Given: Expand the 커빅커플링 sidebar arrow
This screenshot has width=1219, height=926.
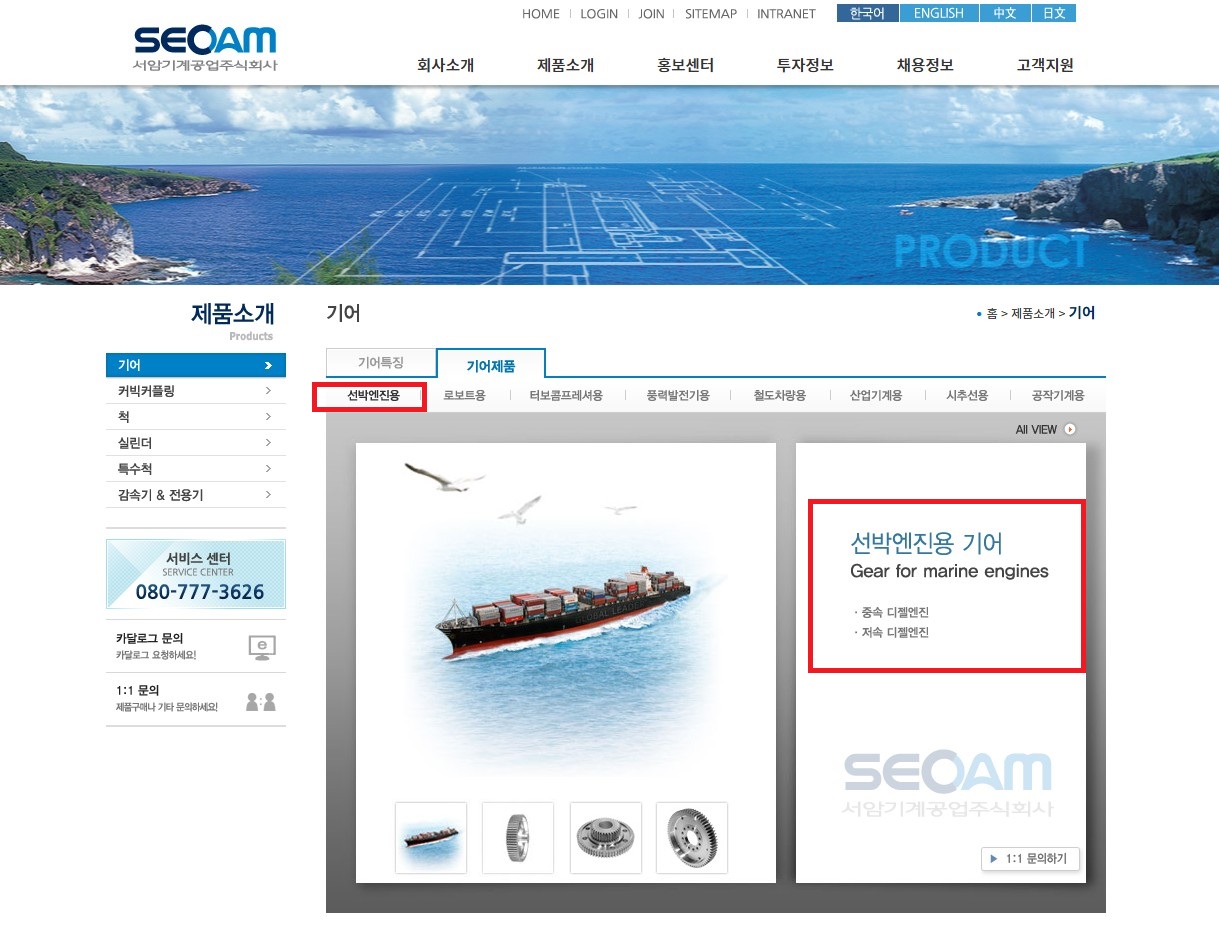Looking at the screenshot, I should [x=268, y=391].
